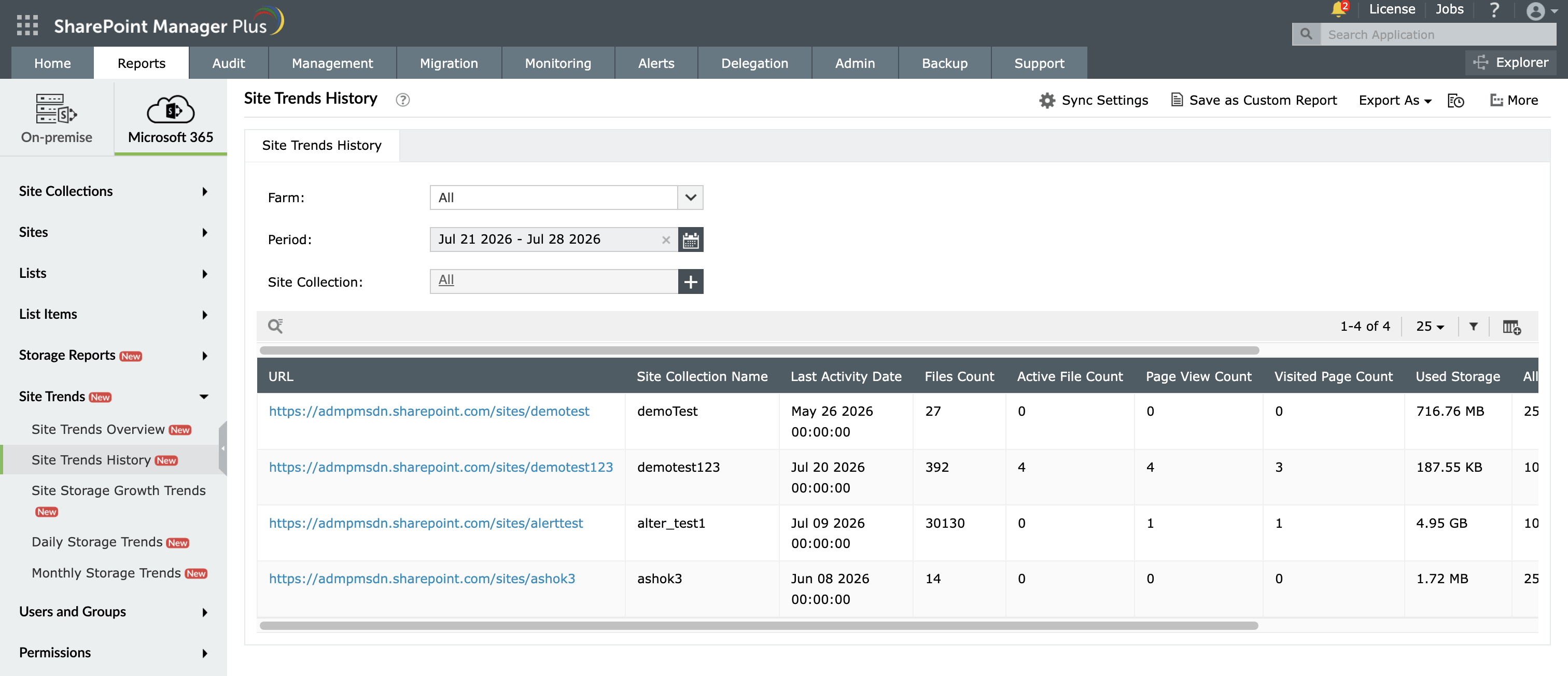
Task: Switch to the Monitoring tab
Action: point(557,63)
